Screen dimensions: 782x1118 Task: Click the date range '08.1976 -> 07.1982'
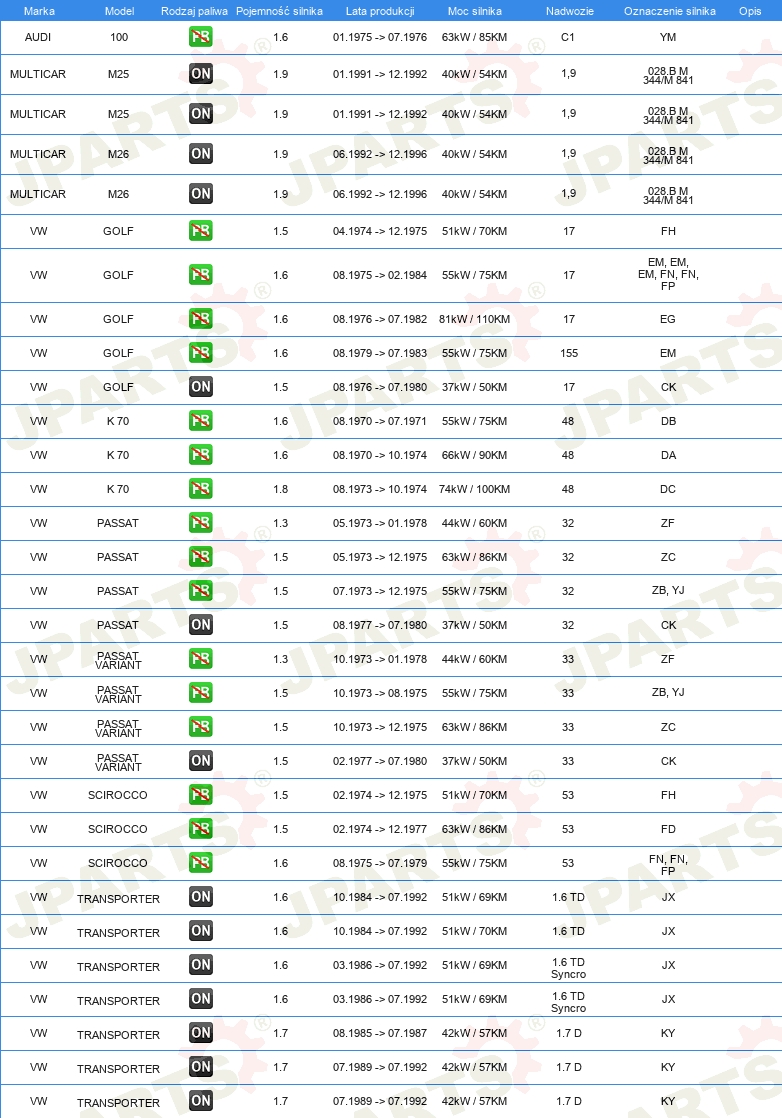pos(380,319)
